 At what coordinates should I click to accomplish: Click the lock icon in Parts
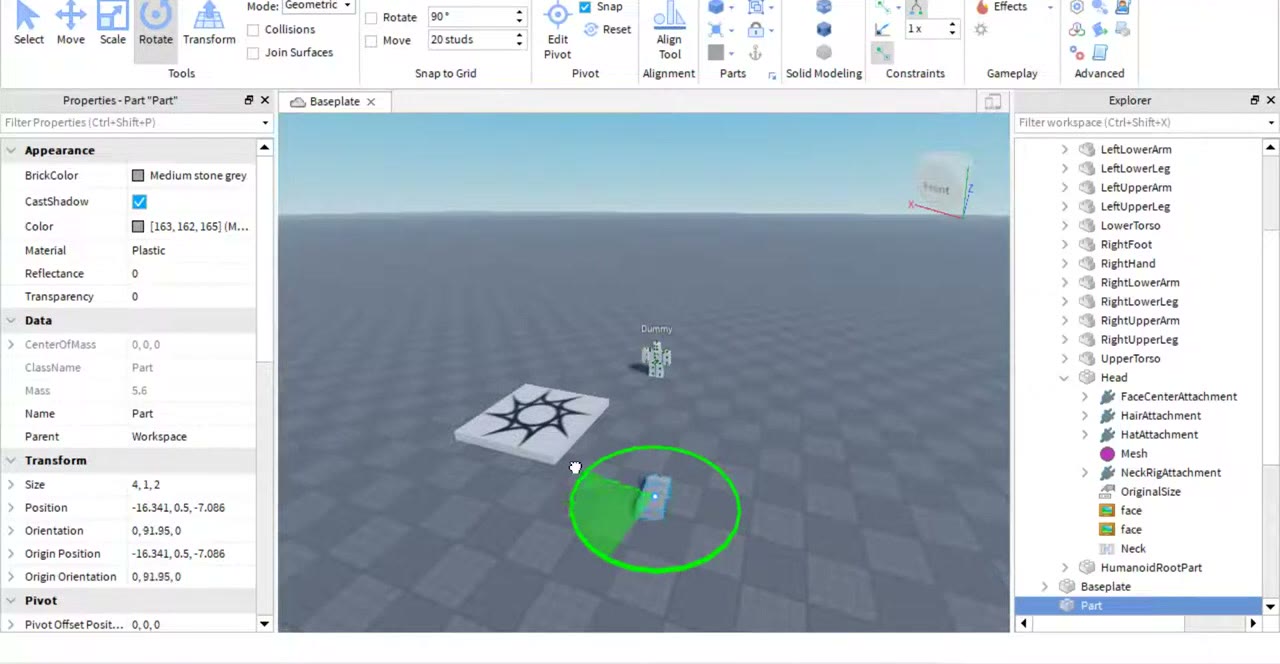(756, 29)
